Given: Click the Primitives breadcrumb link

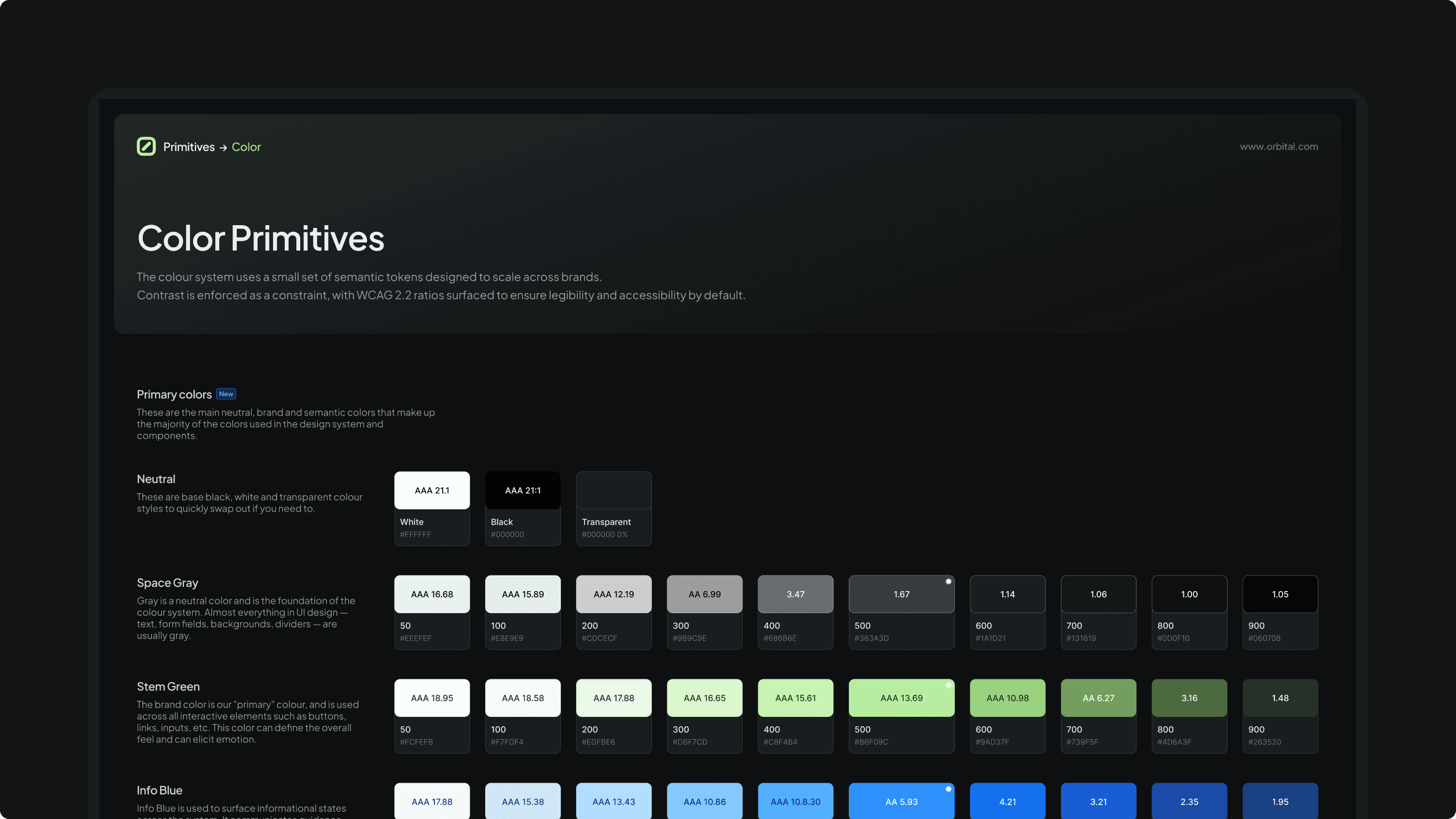Looking at the screenshot, I should click(x=189, y=147).
